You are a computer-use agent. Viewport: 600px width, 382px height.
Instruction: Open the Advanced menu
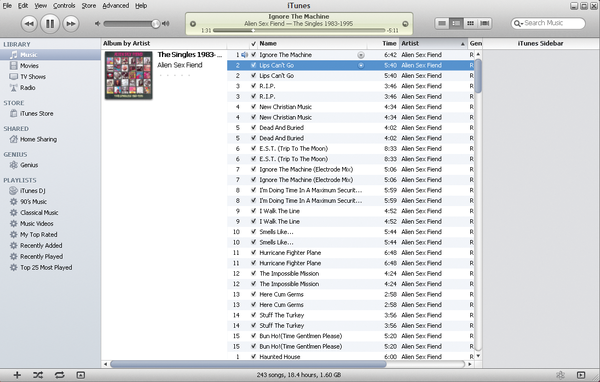[116, 6]
